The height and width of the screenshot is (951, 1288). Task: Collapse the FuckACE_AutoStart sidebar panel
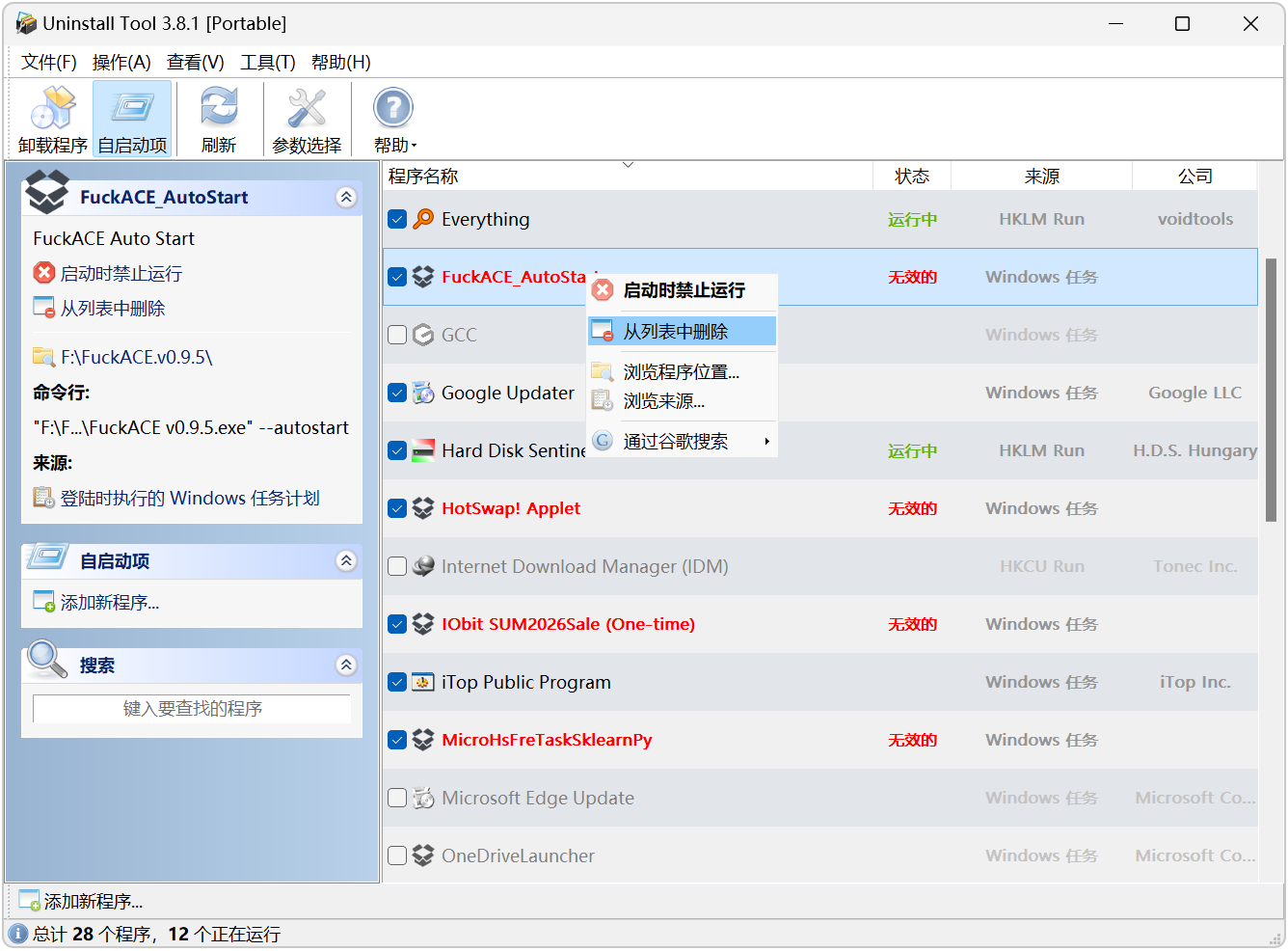pos(346,197)
